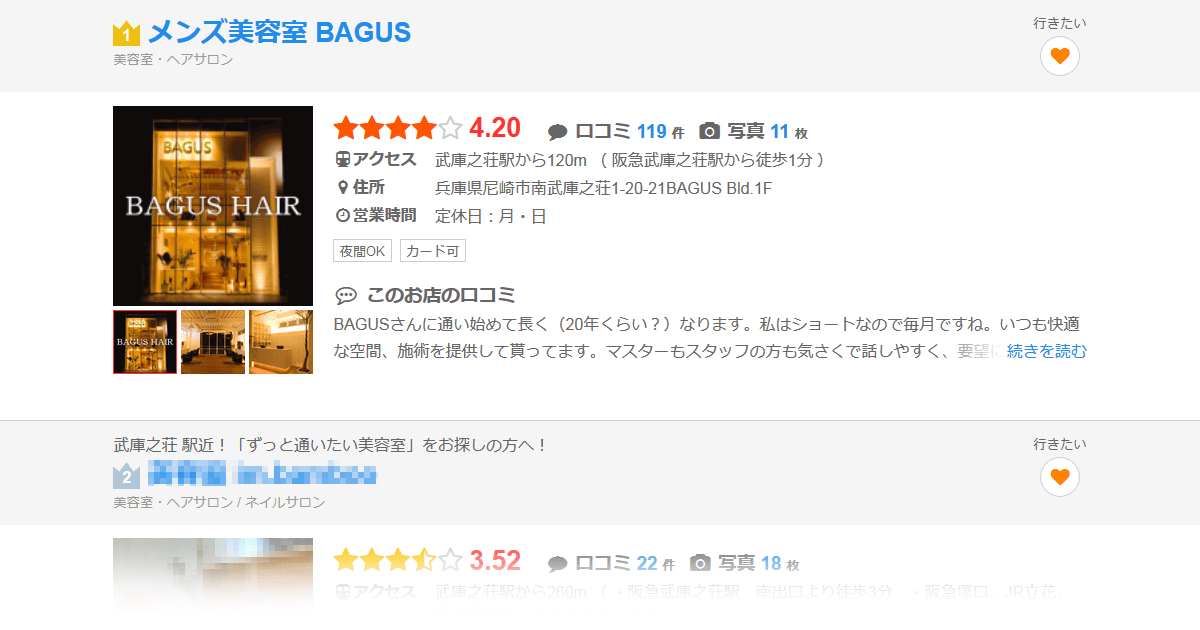The image size is (1200, 630).
Task: Expand the review with 続きを読む
Action: [x=1047, y=351]
